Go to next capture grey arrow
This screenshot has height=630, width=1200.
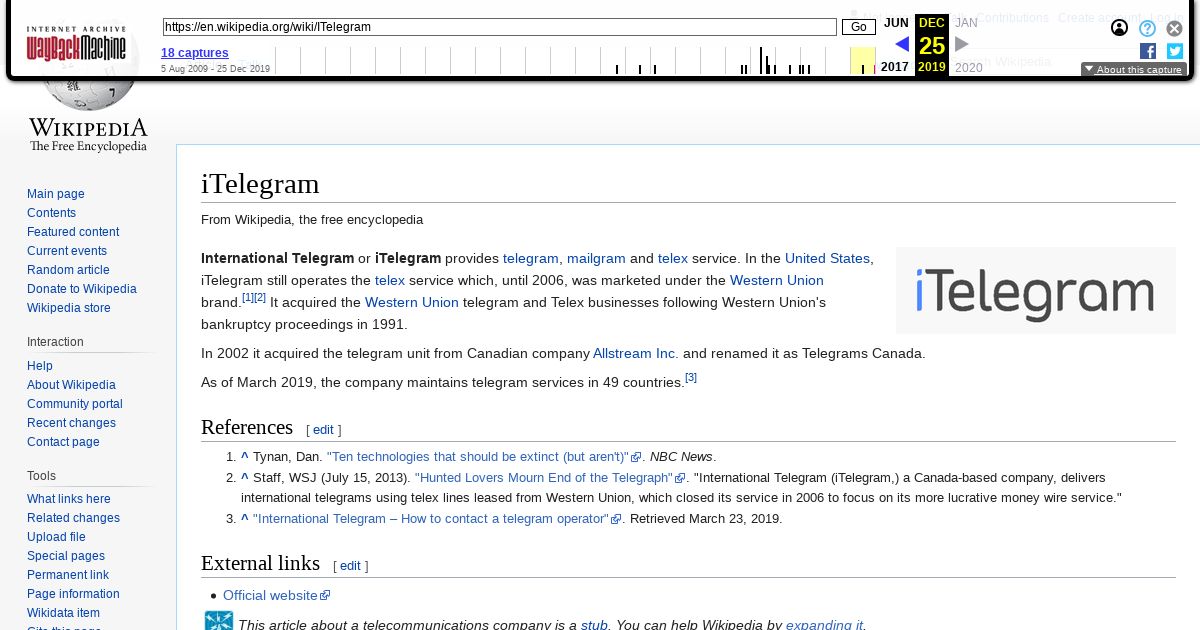(x=962, y=44)
